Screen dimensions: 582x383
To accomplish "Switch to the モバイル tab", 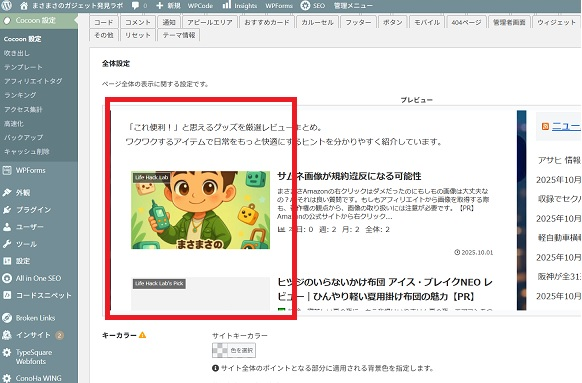I will (x=427, y=22).
